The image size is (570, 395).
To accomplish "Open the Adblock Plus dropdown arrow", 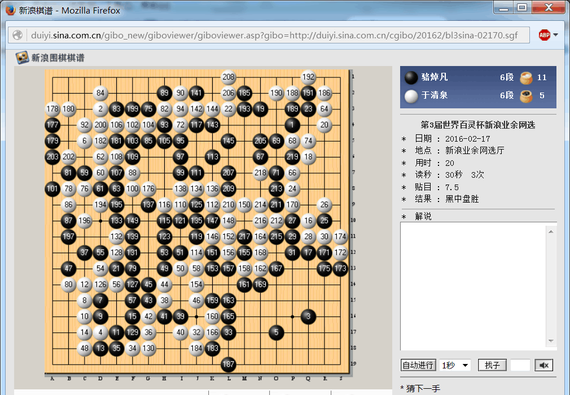I will pos(555,35).
